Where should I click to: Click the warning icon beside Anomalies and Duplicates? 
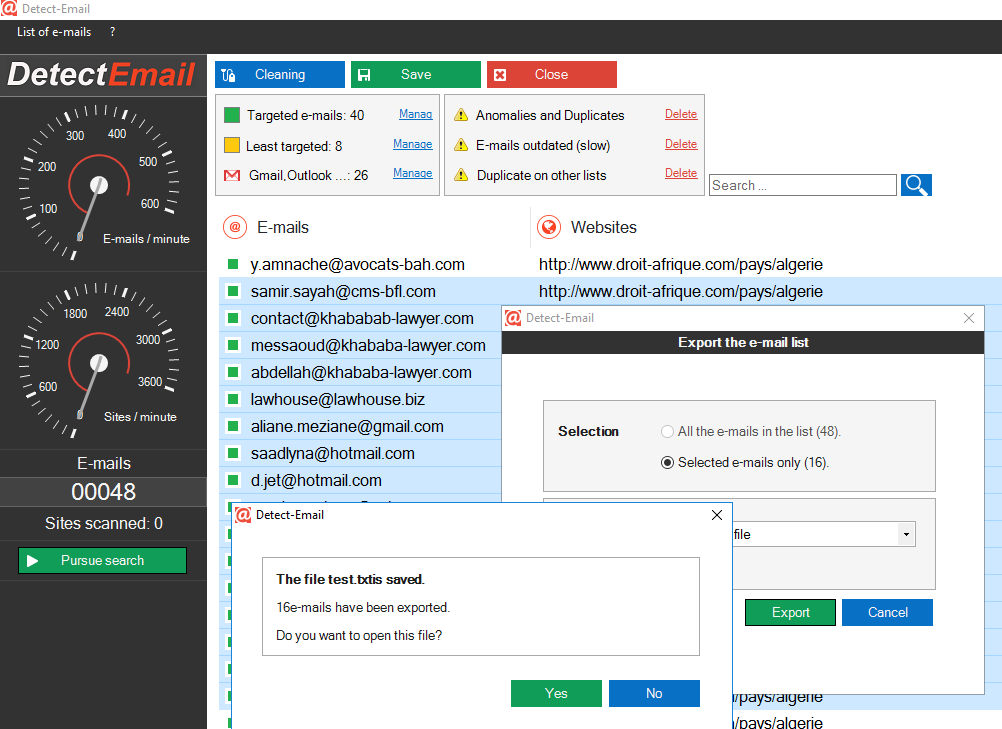461,115
